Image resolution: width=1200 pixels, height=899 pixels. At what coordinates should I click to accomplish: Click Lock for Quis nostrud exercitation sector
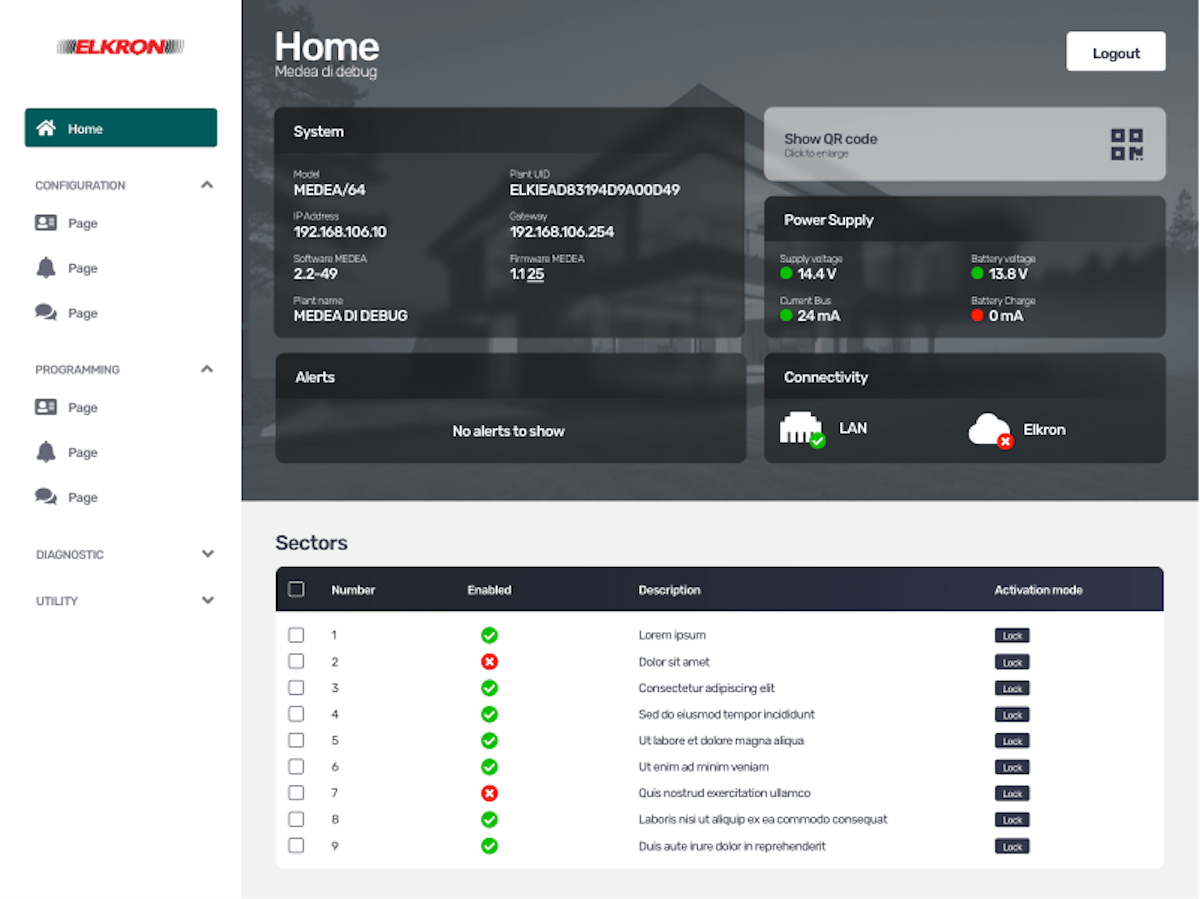click(x=1012, y=793)
